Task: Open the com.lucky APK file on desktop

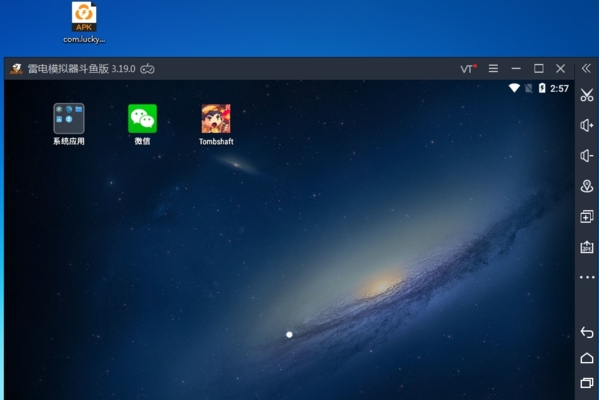Action: [84, 23]
